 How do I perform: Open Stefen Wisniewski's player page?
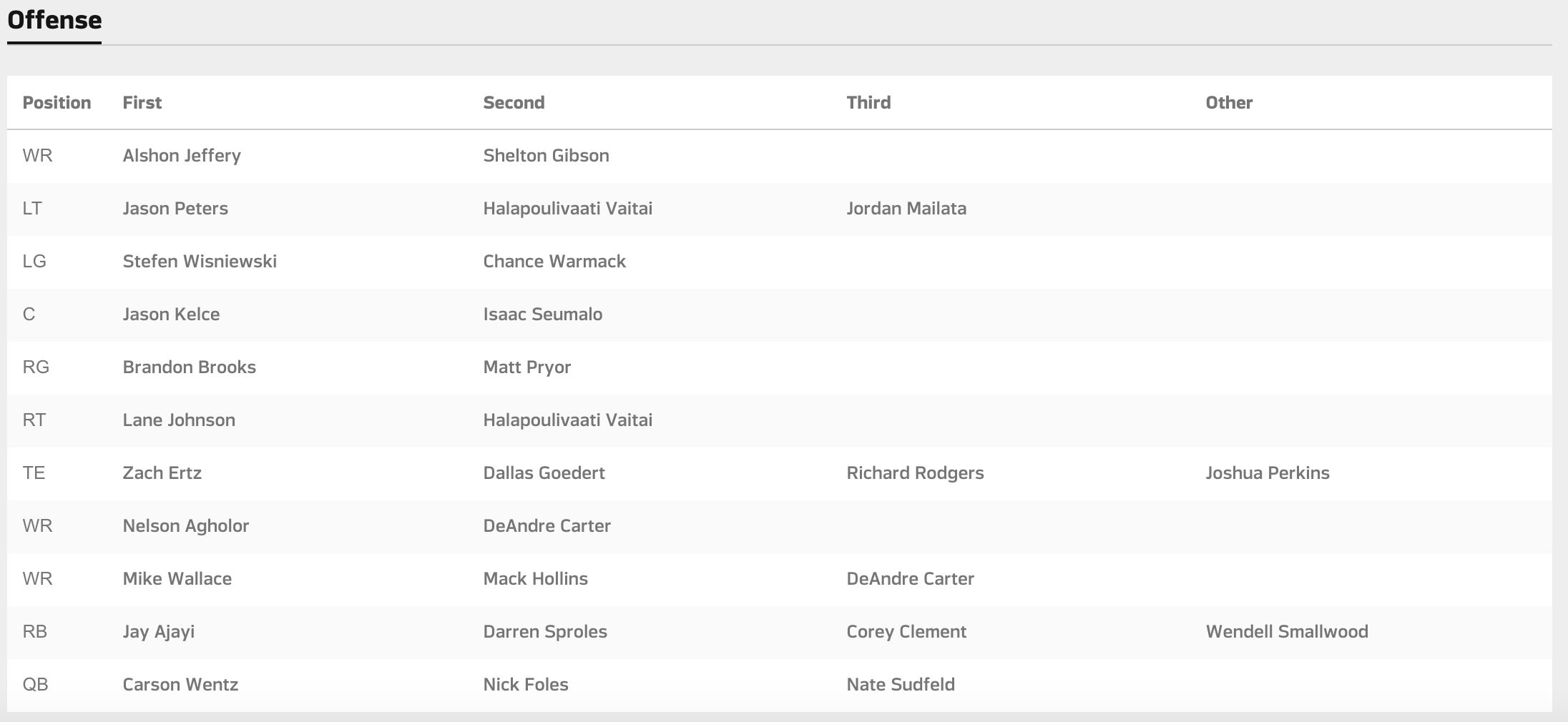click(x=200, y=262)
